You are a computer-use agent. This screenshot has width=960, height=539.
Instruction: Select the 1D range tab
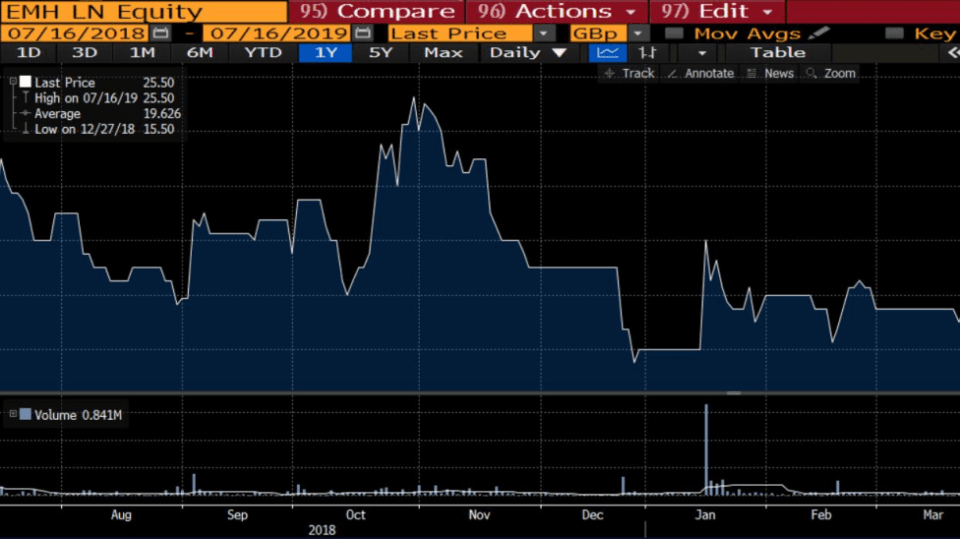(x=29, y=53)
